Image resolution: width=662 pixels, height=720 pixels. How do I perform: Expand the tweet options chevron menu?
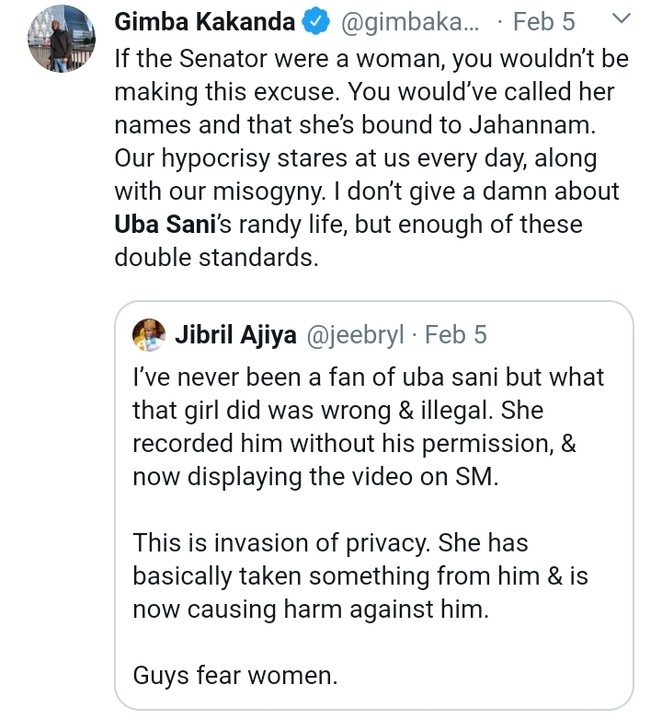pyautogui.click(x=620, y=20)
